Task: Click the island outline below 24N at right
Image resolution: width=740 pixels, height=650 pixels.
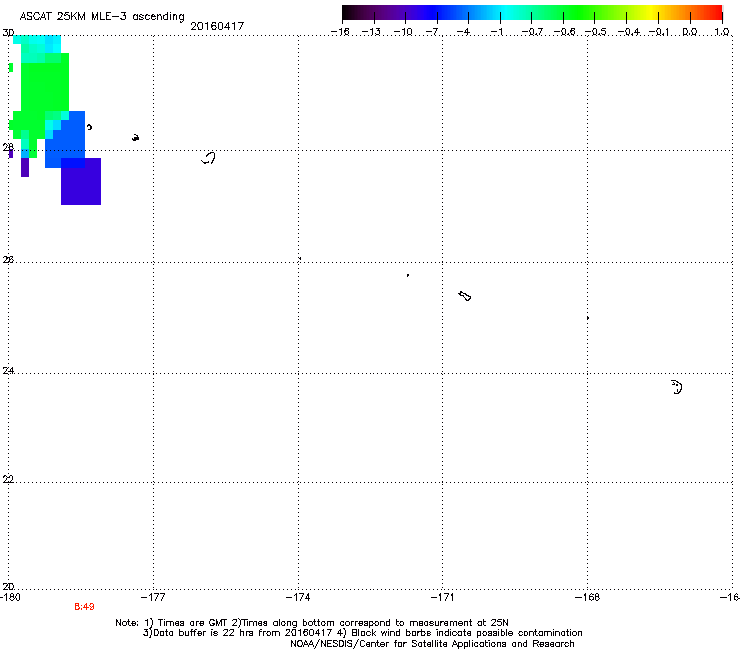Action: tap(677, 387)
